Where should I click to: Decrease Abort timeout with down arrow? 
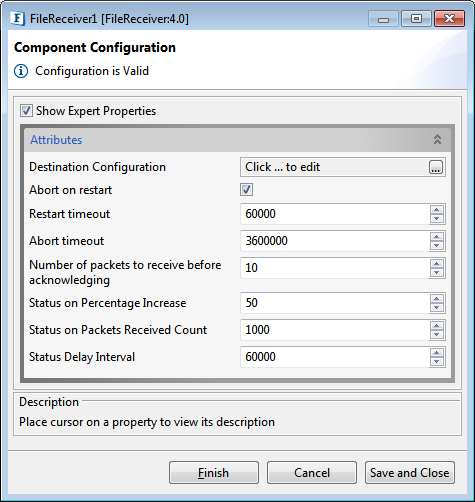437,245
